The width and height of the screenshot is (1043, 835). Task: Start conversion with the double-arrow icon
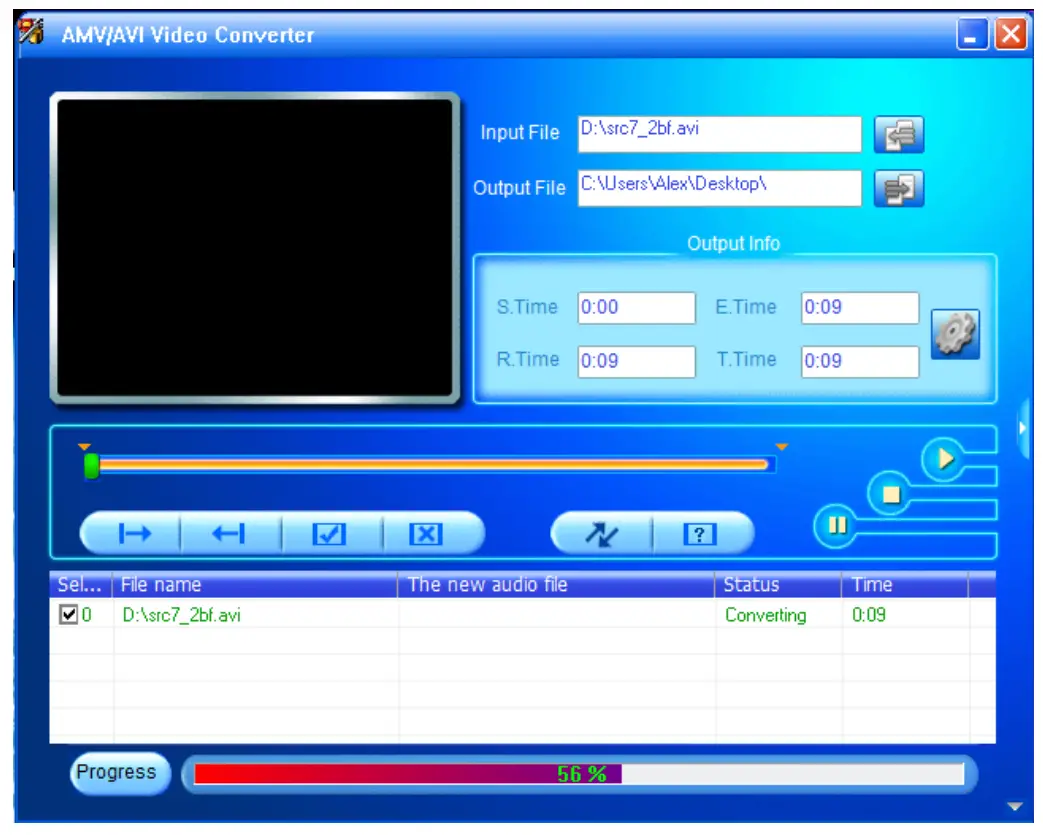[601, 534]
